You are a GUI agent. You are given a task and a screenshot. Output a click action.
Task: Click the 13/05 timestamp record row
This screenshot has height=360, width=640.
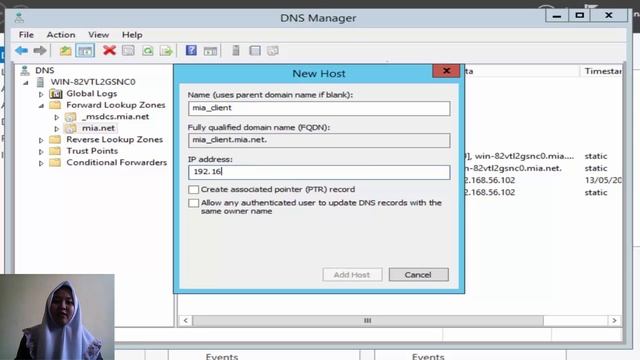pyautogui.click(x=603, y=180)
